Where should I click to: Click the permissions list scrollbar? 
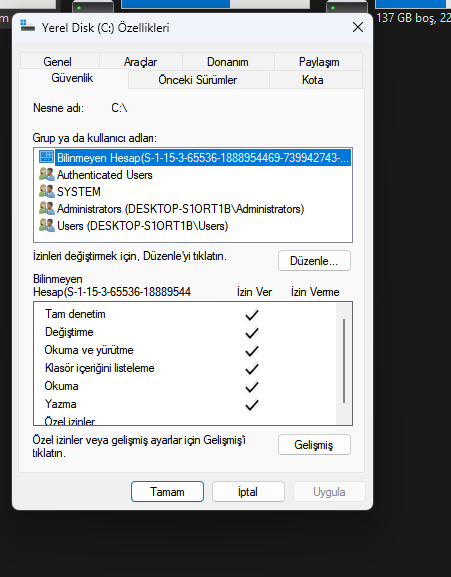click(344, 361)
